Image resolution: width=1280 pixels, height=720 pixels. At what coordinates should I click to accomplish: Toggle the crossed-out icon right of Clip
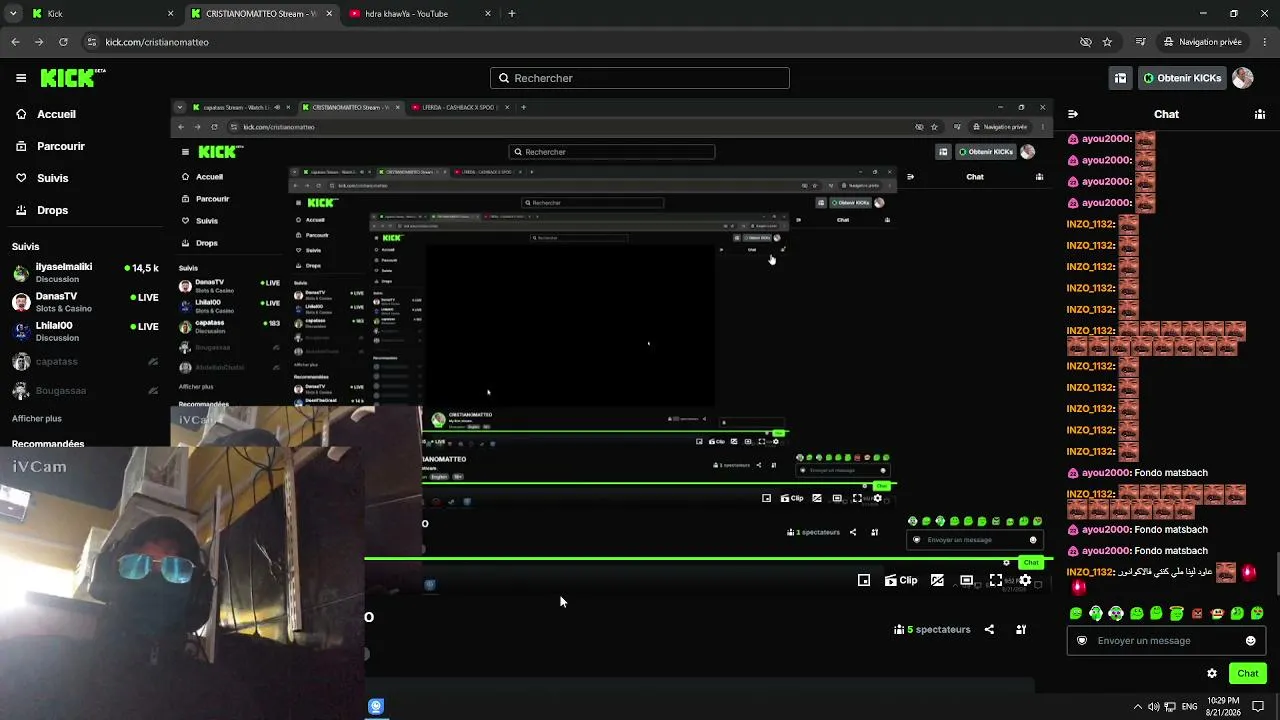click(x=937, y=580)
